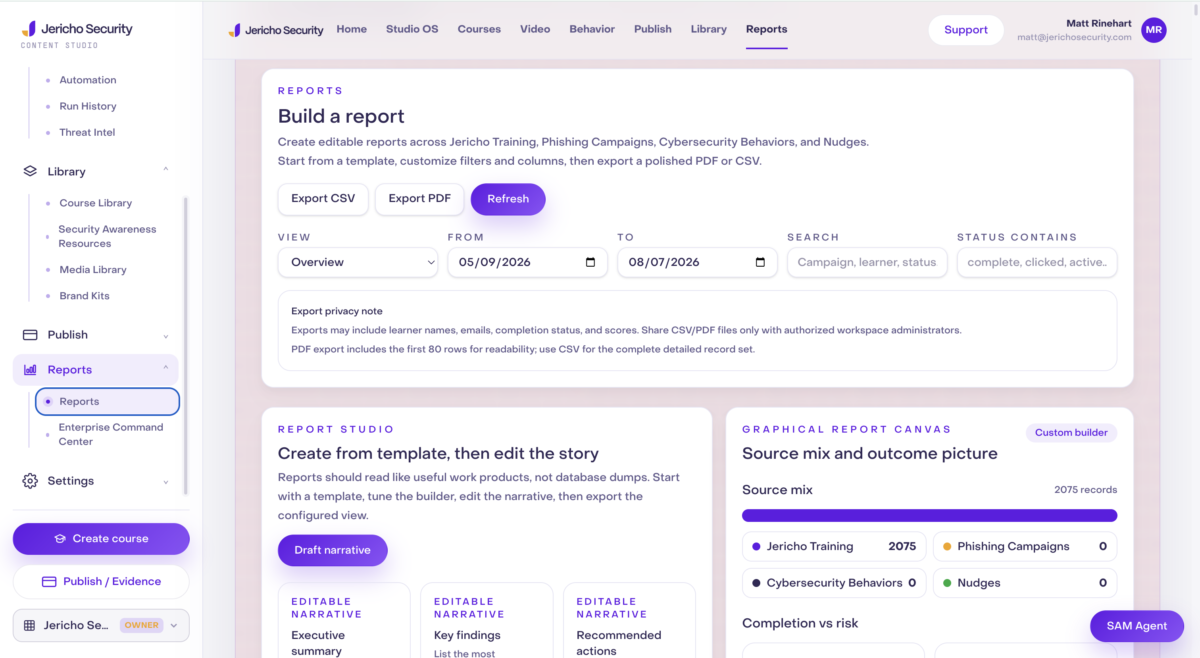The height and width of the screenshot is (658, 1200).
Task: Expand the Publish section chevron
Action: (166, 336)
